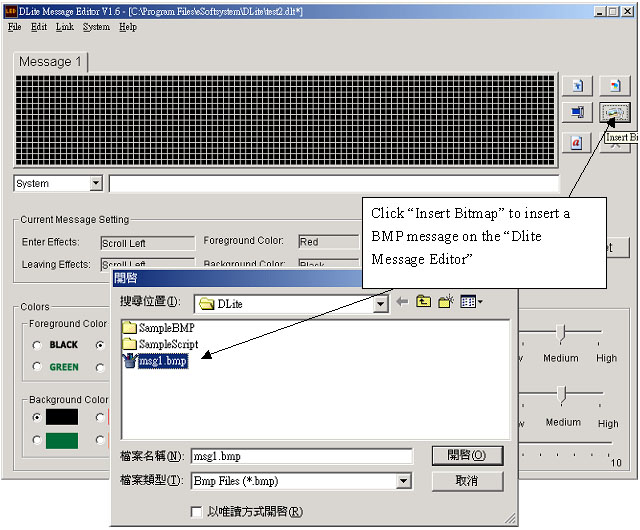Select BLACK foreground color radio
Viewport: 640px width, 530px height.
point(37,345)
